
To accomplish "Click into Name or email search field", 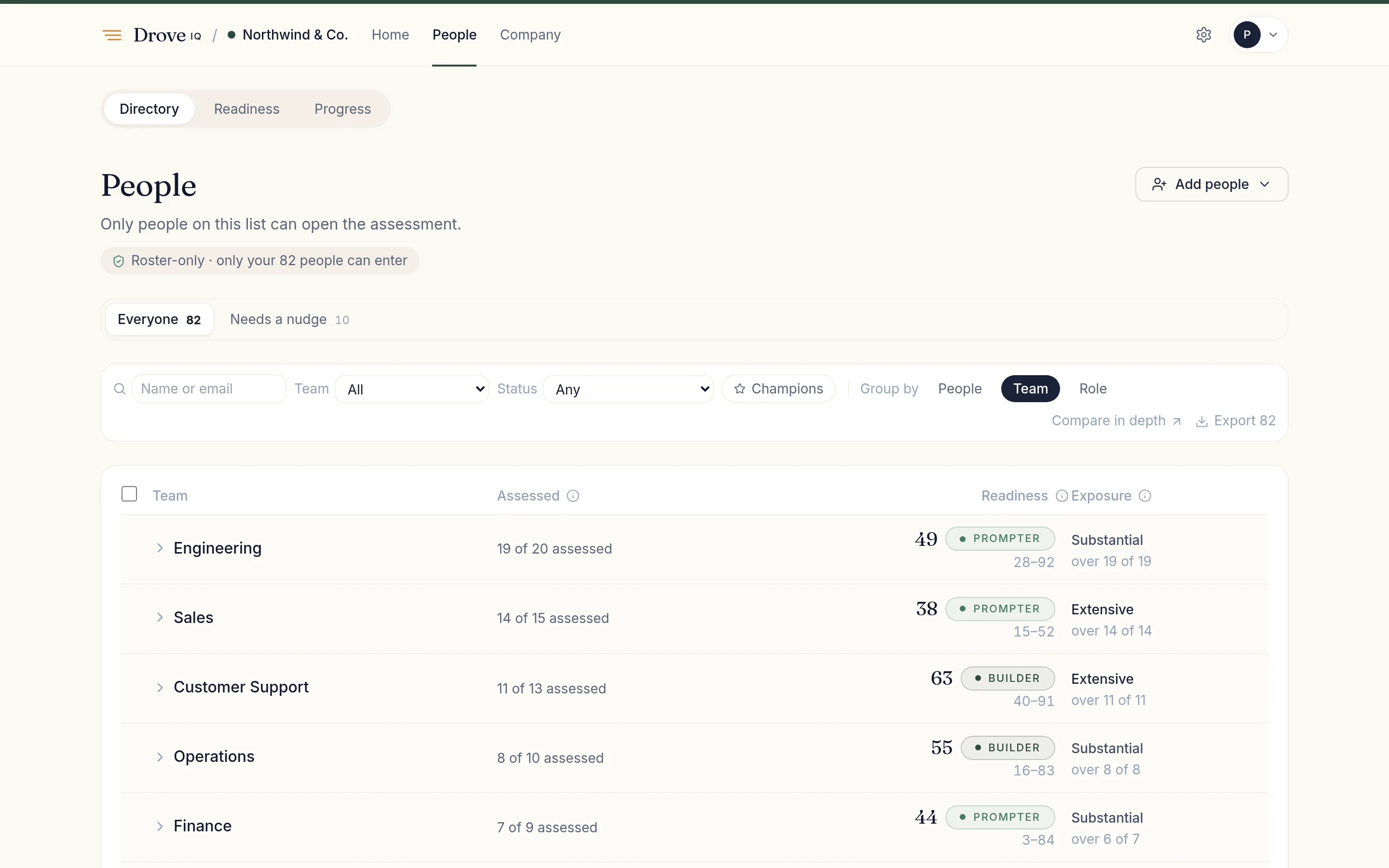I will point(209,389).
